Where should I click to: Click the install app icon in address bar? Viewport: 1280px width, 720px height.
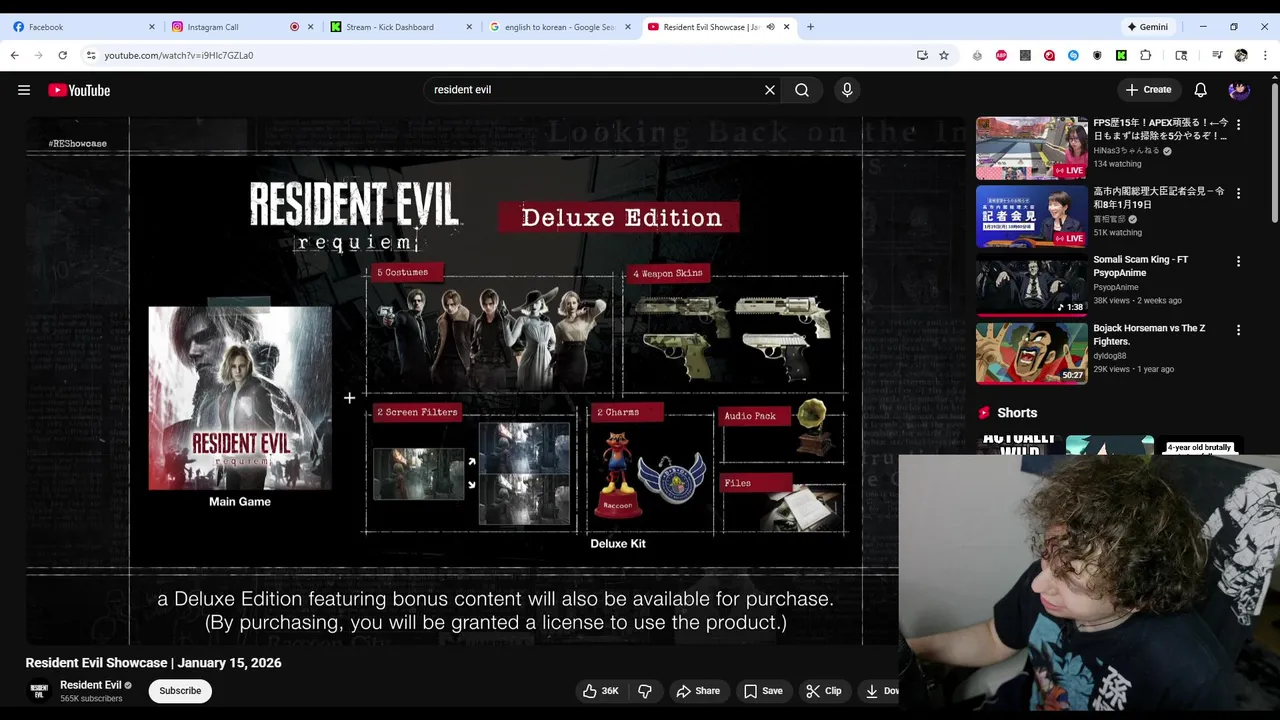(x=922, y=55)
